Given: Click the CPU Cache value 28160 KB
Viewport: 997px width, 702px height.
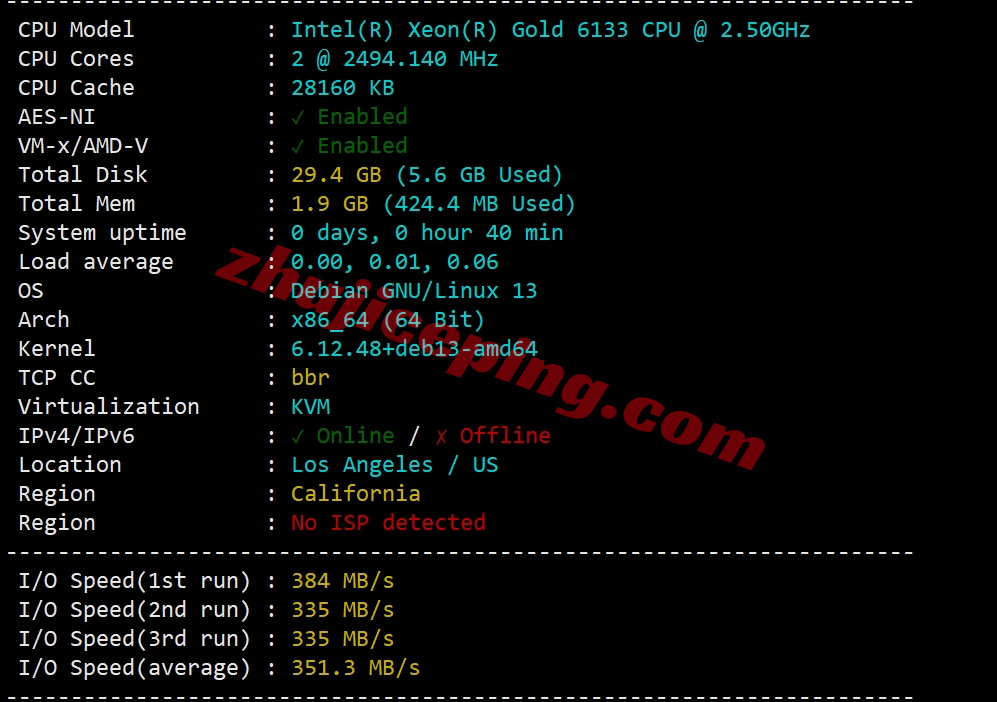Looking at the screenshot, I should 343,88.
